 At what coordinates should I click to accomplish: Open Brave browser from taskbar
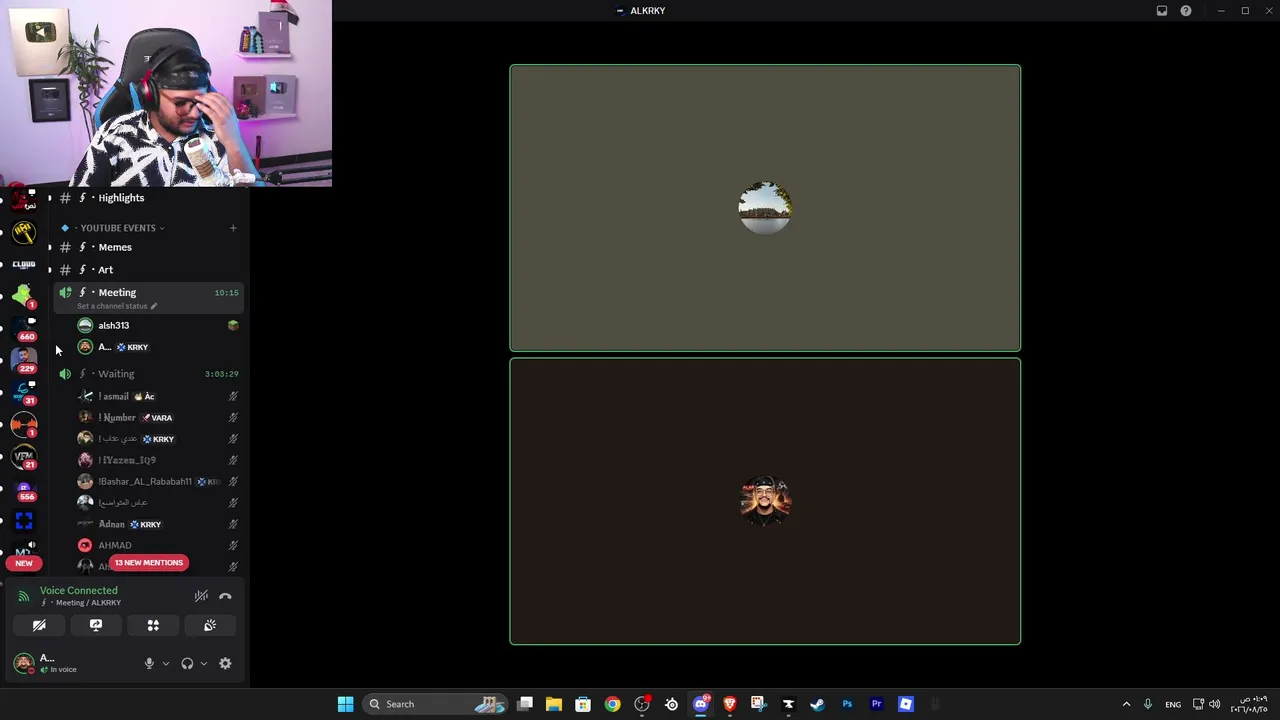(x=730, y=704)
